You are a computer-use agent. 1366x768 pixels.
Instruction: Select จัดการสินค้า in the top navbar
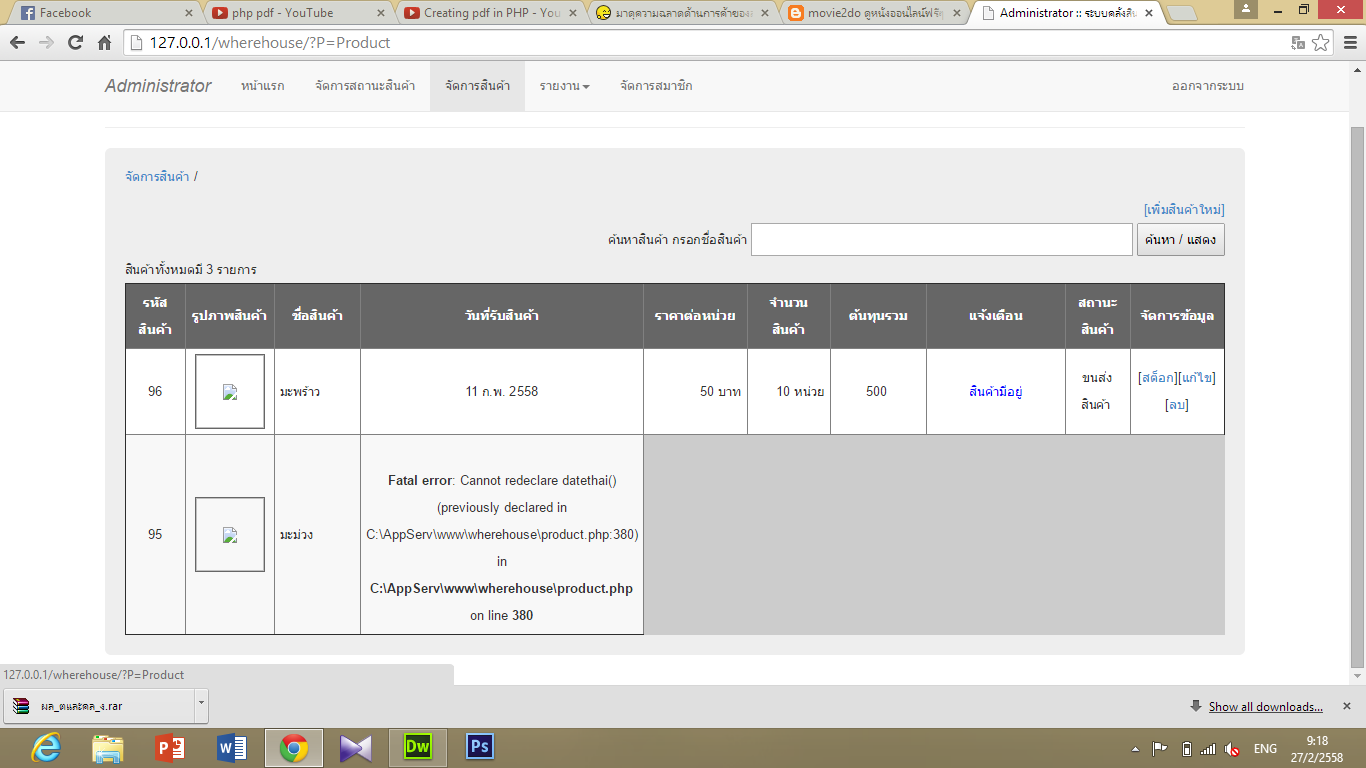point(478,86)
